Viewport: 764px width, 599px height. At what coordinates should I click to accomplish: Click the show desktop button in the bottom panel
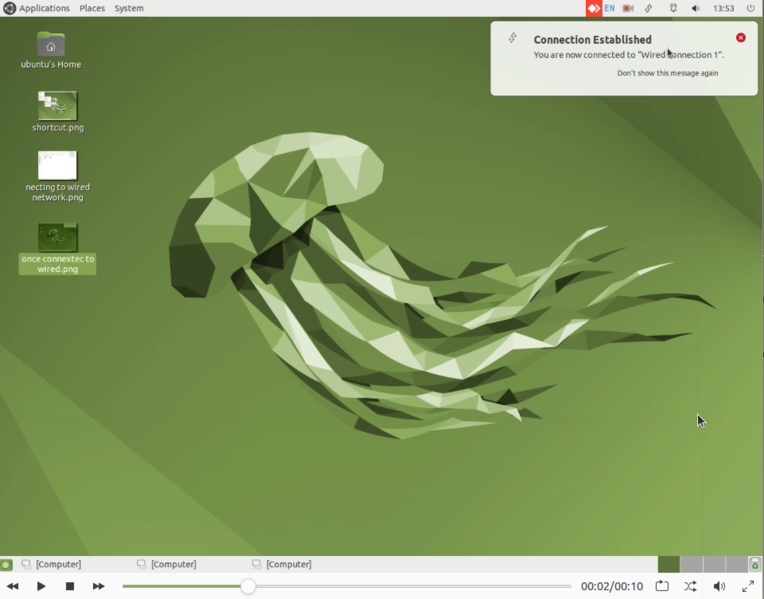coord(6,564)
